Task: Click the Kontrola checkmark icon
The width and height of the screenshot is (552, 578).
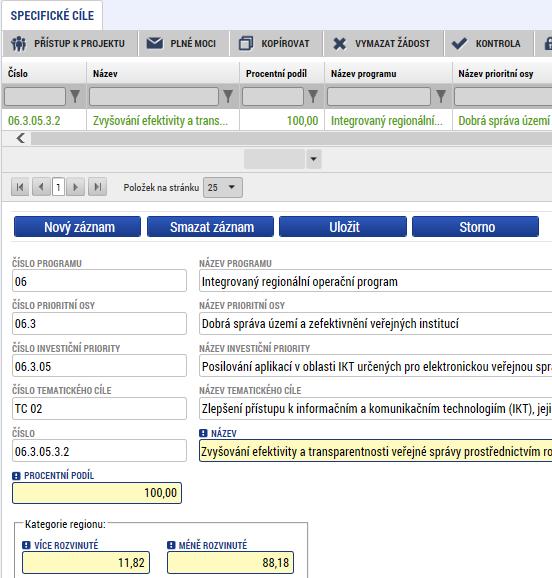Action: point(459,43)
